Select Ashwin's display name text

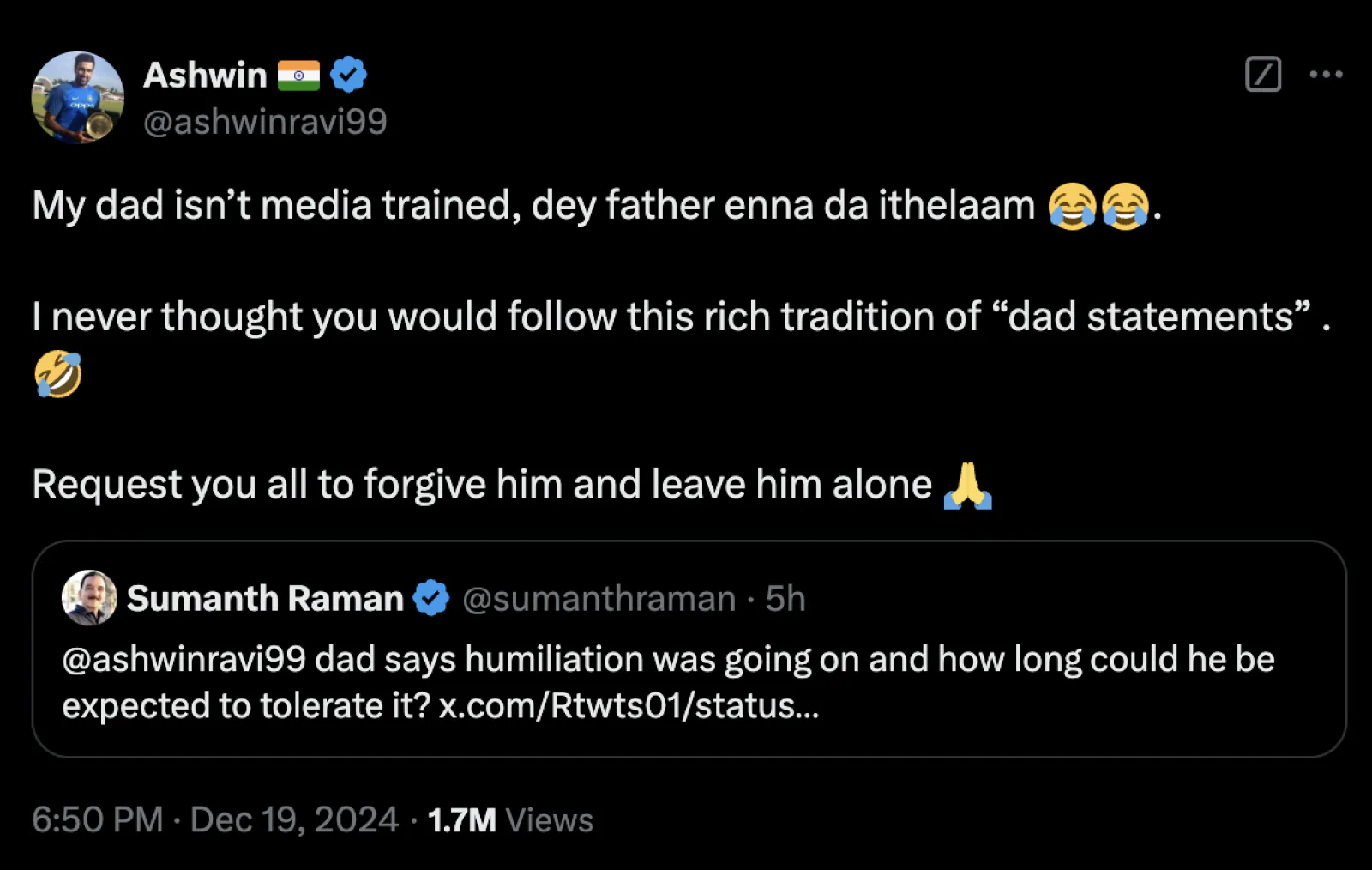(x=206, y=73)
